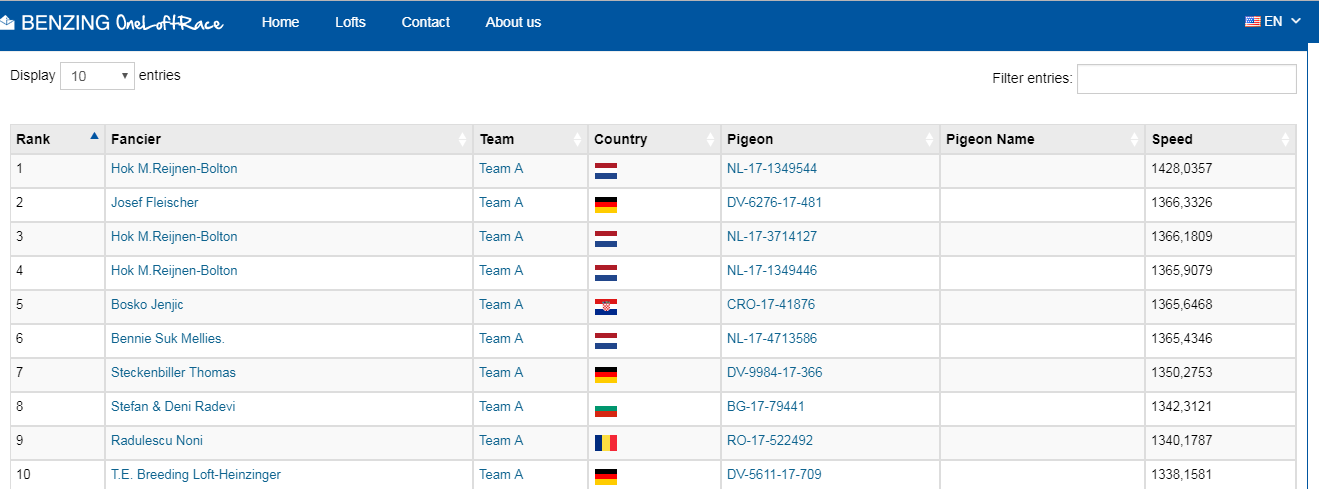Click the Filter entries text box

click(1186, 79)
